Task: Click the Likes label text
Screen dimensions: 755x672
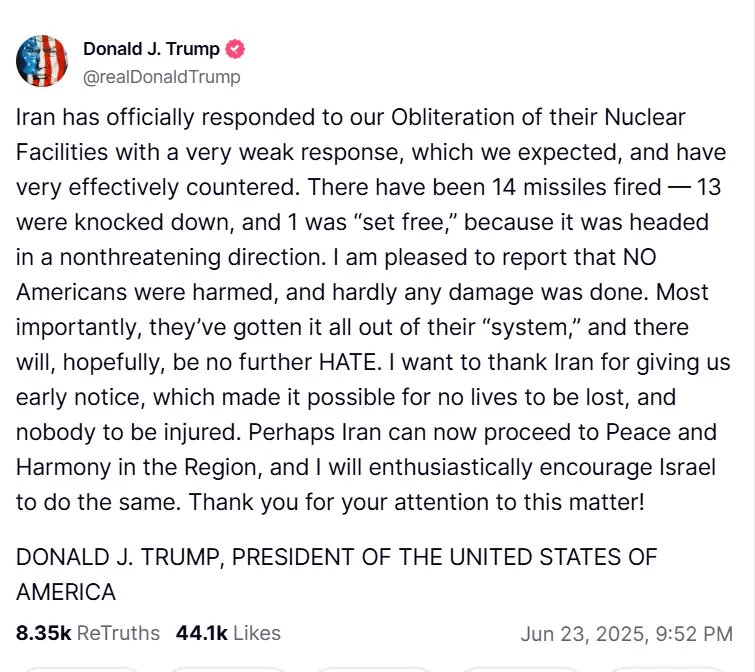Action: [x=257, y=633]
